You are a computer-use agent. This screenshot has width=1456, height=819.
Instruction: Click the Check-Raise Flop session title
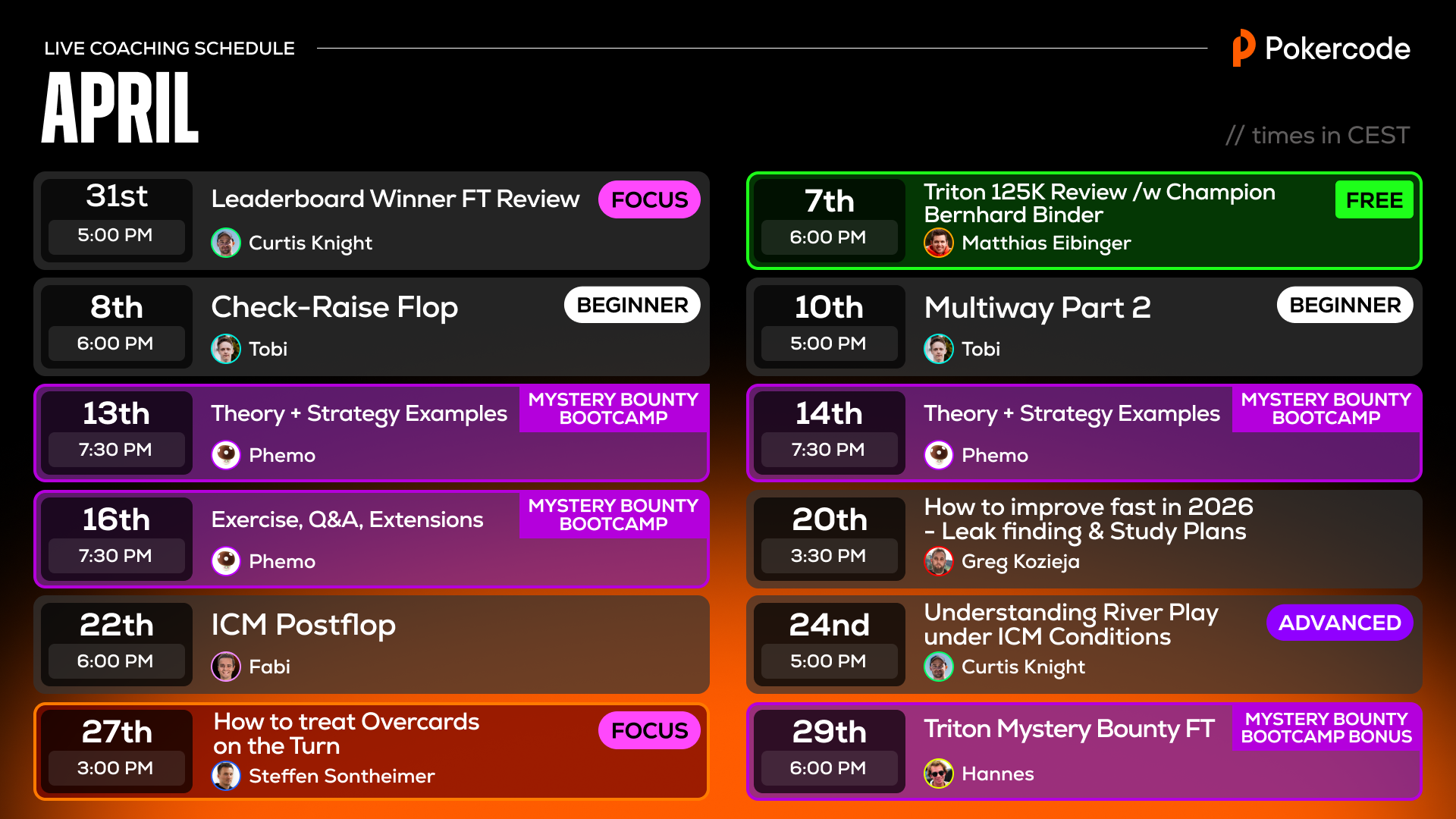pyautogui.click(x=334, y=308)
